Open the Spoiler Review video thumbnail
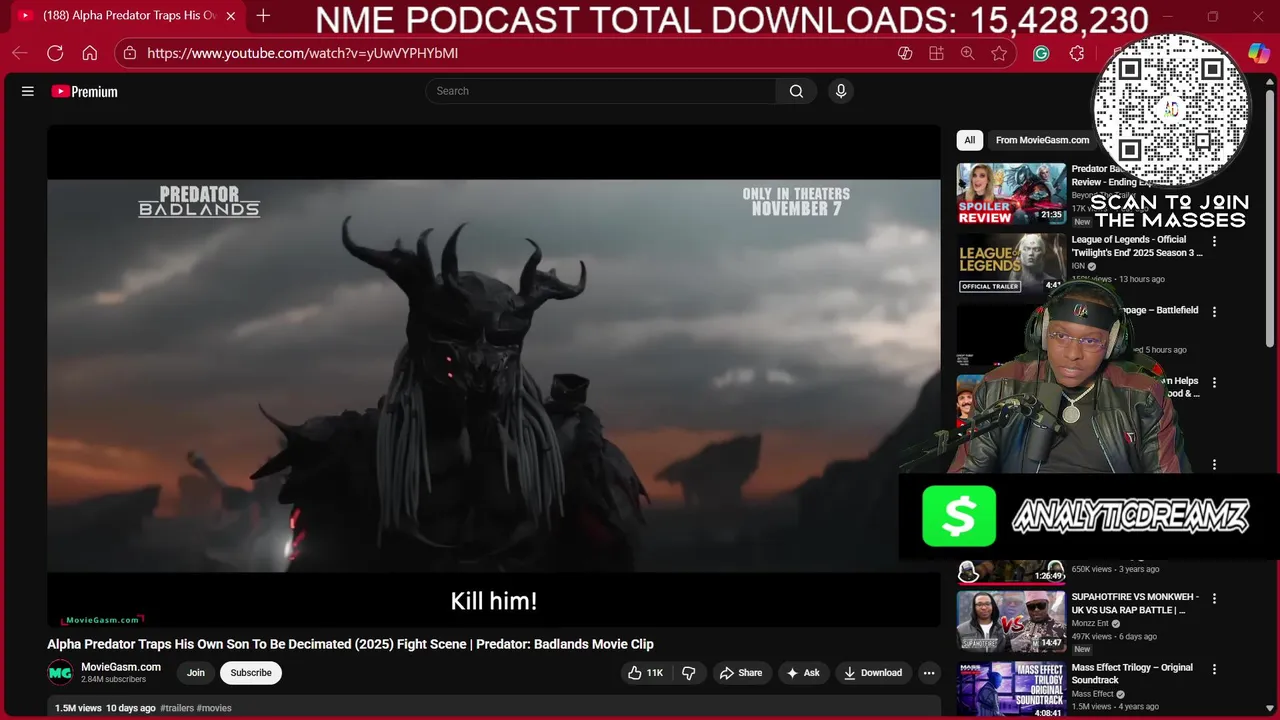 pyautogui.click(x=1011, y=194)
